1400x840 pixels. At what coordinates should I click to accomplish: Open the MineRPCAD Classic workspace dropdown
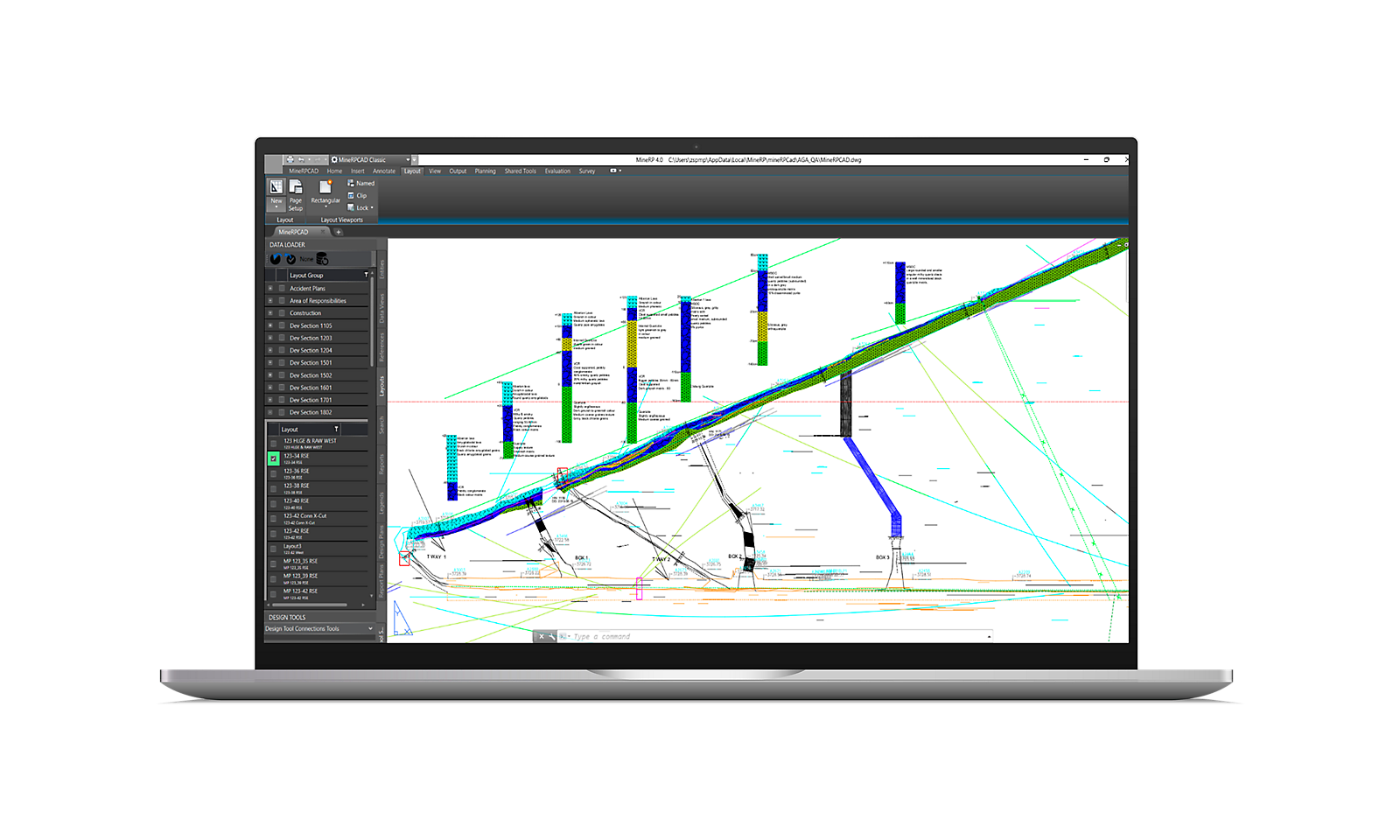point(408,160)
